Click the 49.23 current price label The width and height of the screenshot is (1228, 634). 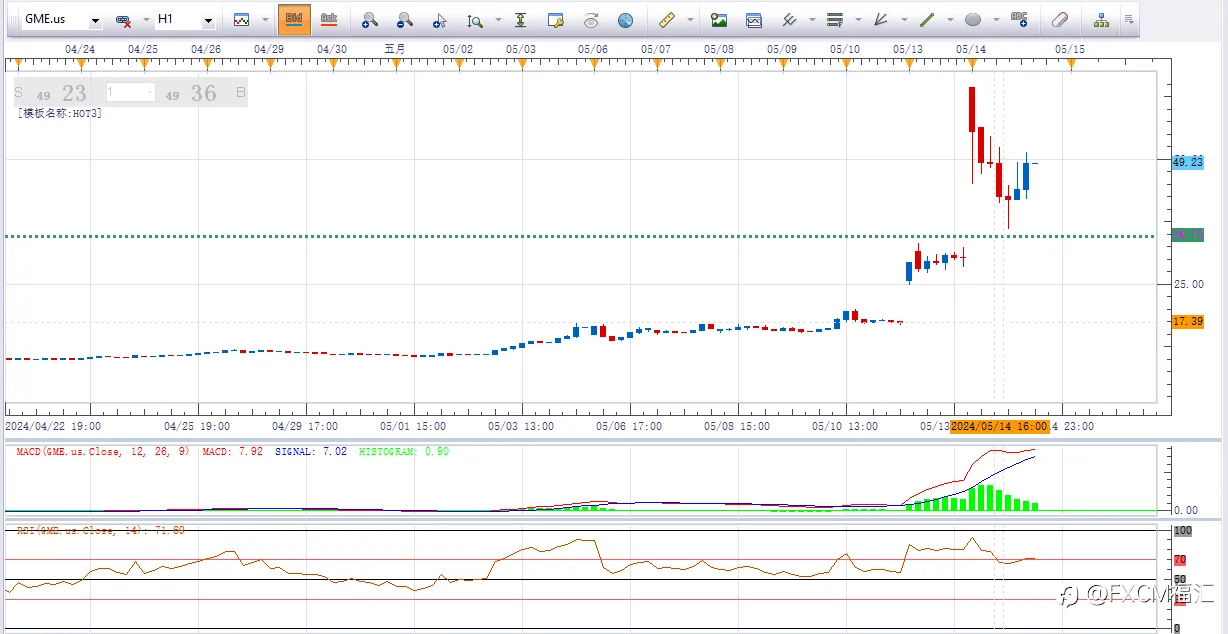click(x=1188, y=162)
